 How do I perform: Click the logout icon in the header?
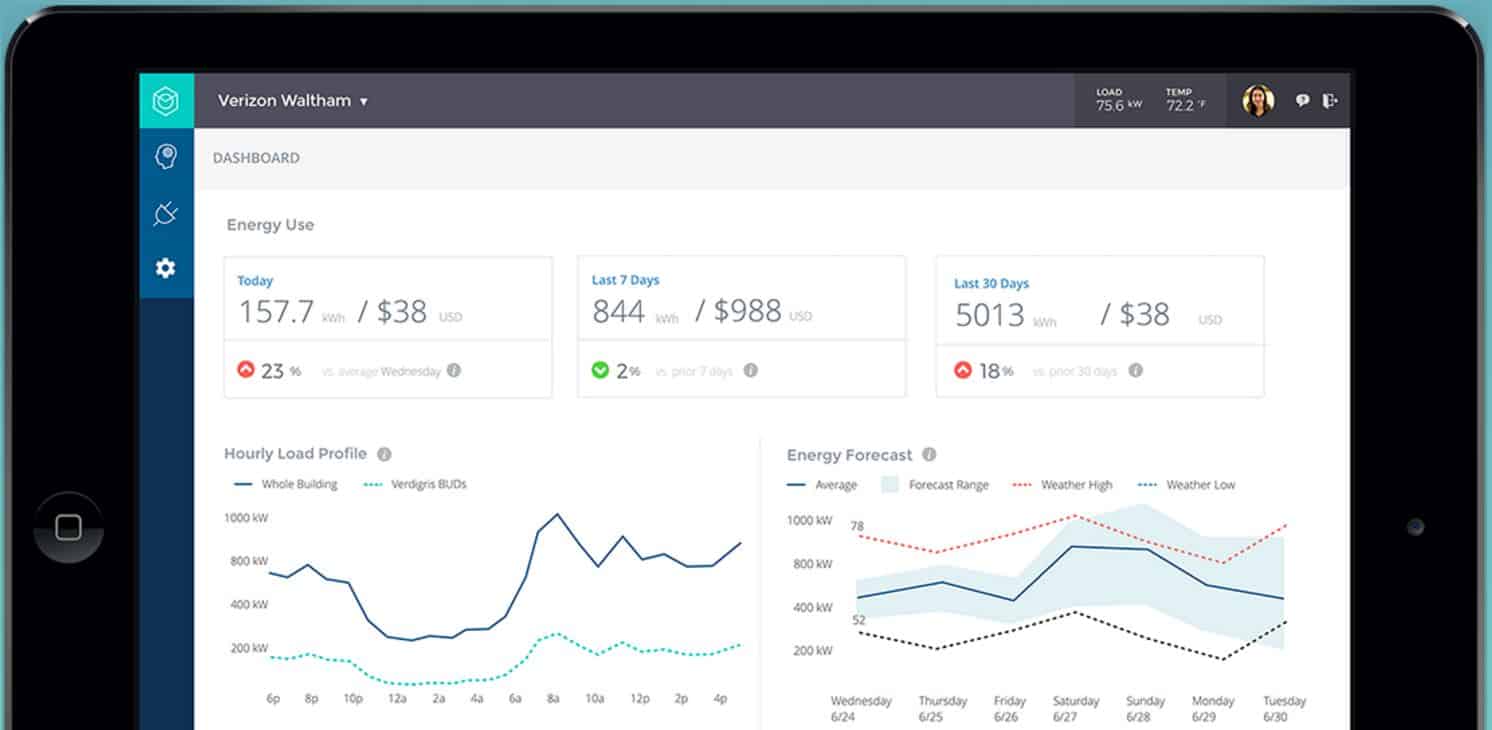[1329, 101]
